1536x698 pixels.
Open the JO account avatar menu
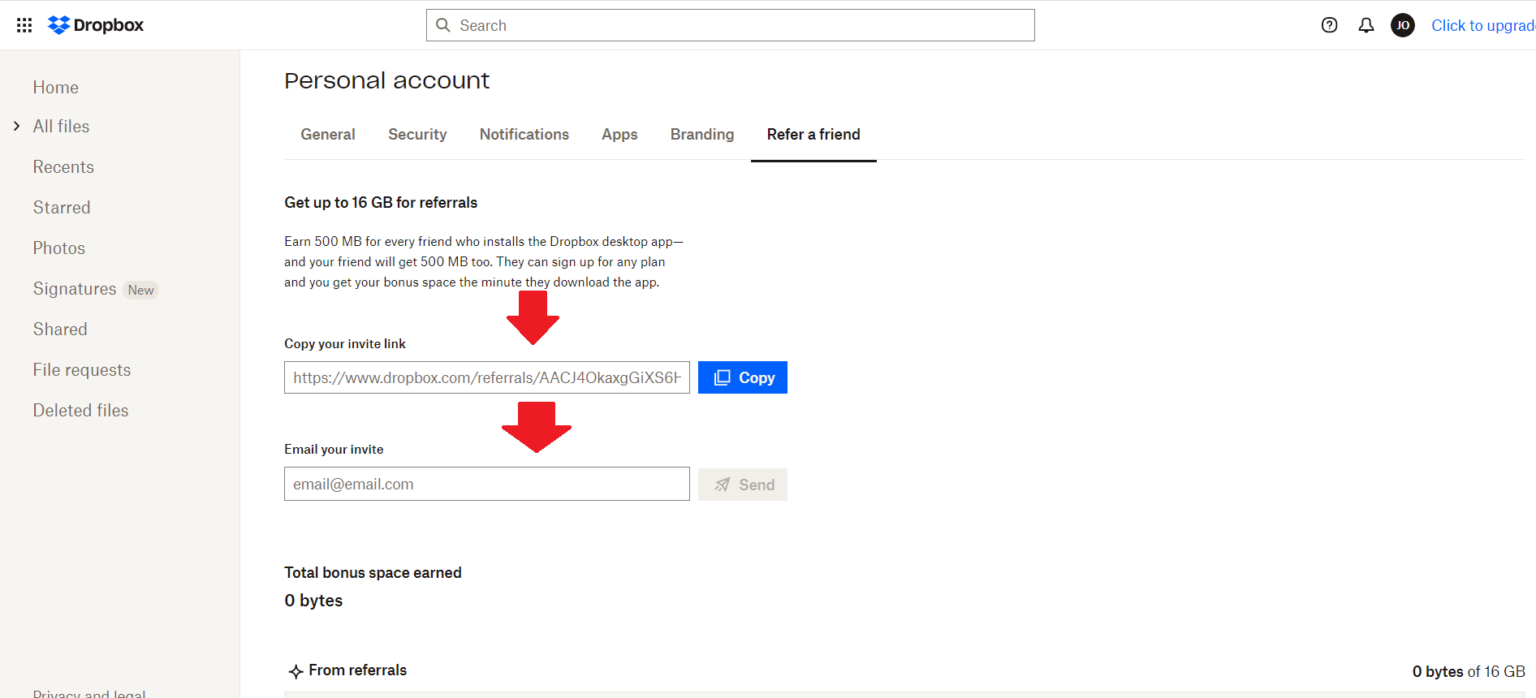click(x=1403, y=25)
